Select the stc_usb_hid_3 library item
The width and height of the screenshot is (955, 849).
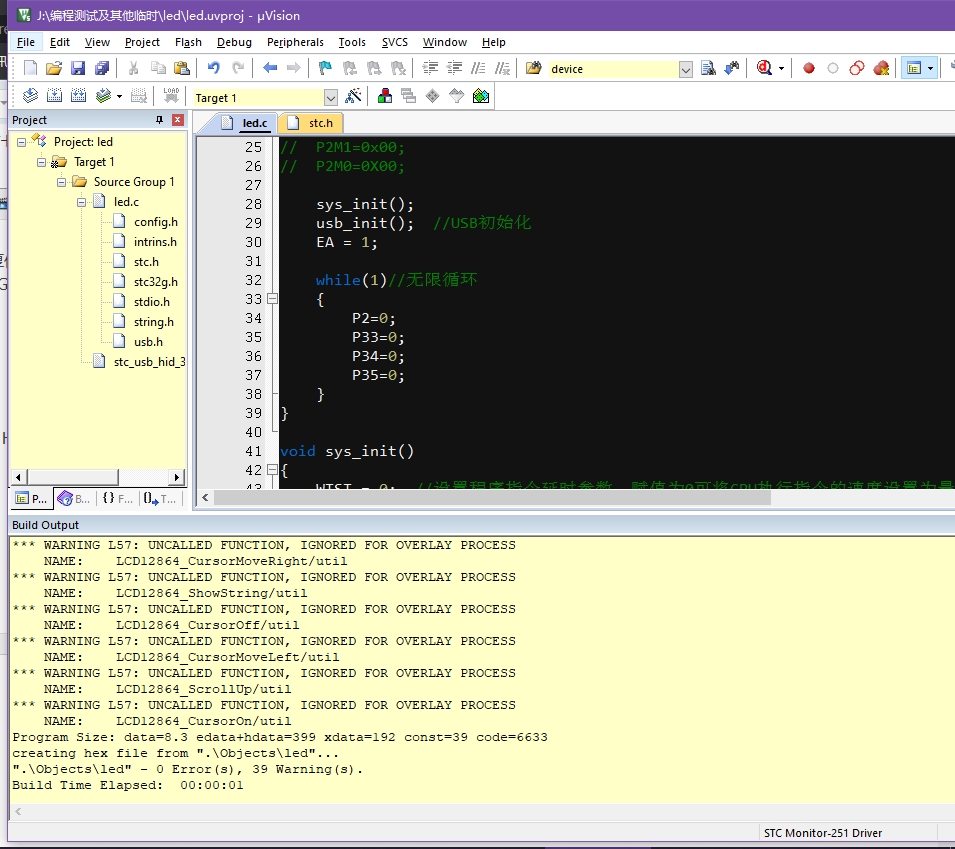point(149,362)
